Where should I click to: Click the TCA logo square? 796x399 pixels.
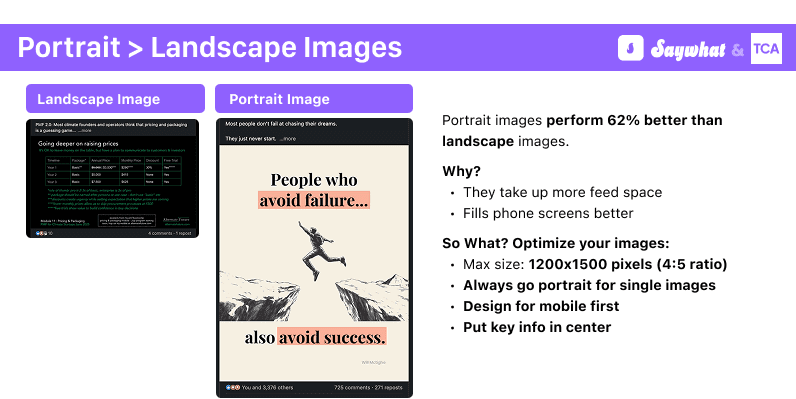click(766, 48)
